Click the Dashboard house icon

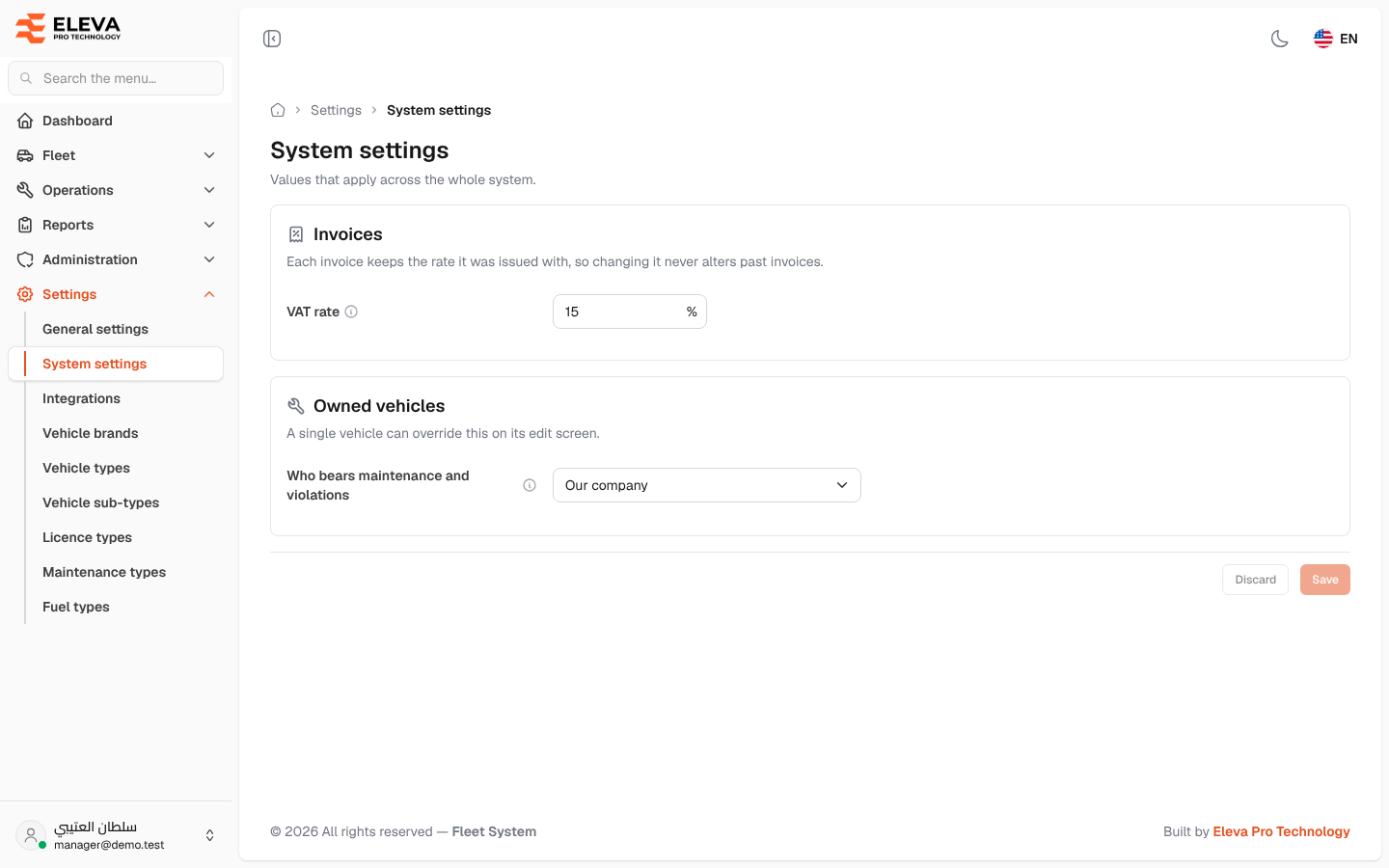coord(25,121)
